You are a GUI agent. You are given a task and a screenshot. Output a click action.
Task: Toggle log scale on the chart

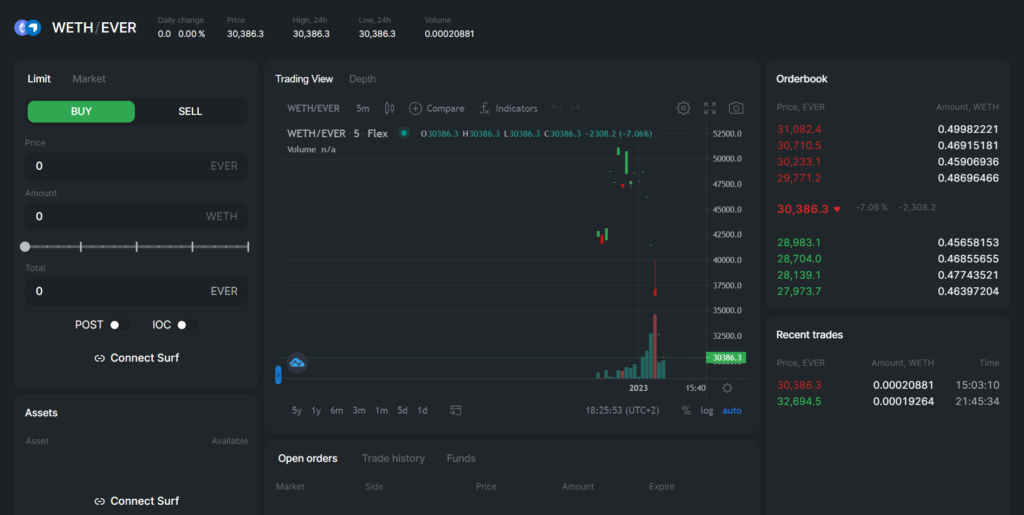point(707,411)
